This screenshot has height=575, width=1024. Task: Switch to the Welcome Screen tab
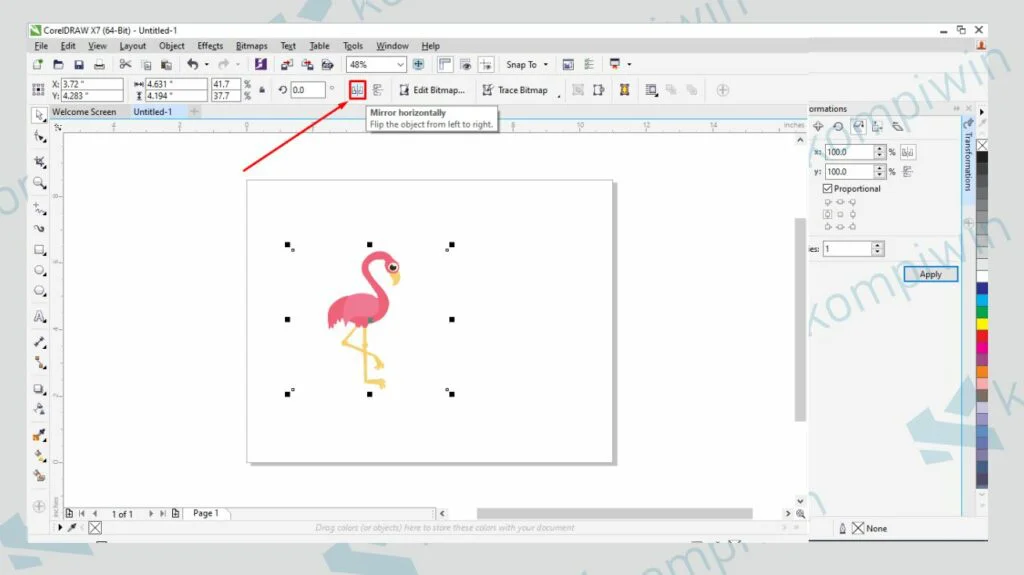pyautogui.click(x=84, y=112)
